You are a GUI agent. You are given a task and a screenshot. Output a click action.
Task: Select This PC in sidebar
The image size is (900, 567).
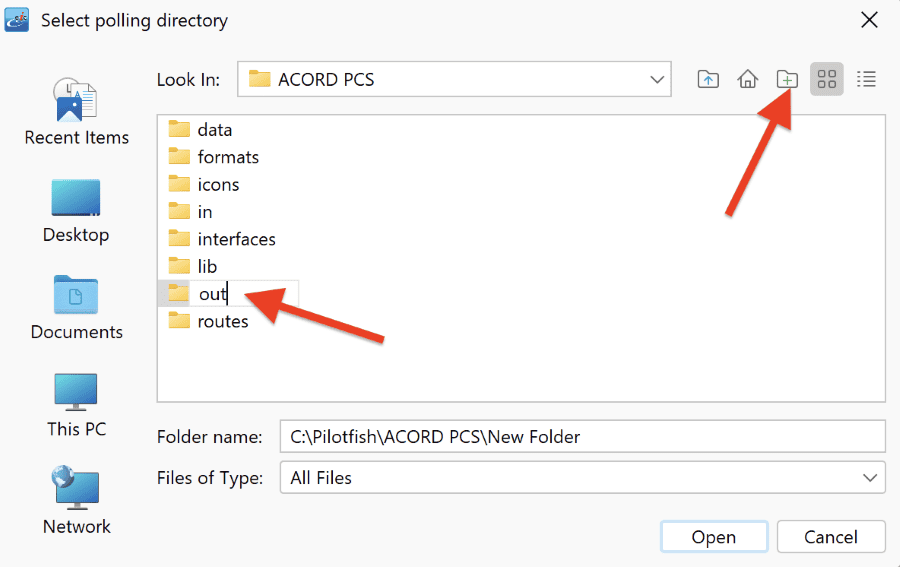(76, 405)
